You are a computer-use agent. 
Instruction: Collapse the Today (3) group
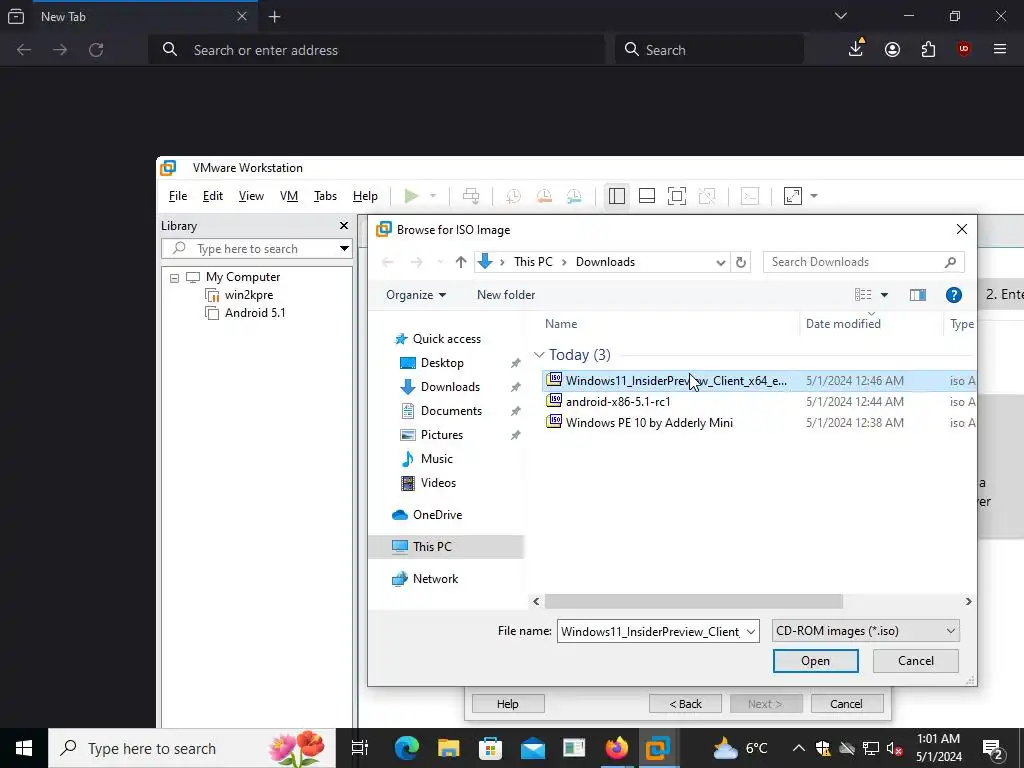(x=539, y=355)
